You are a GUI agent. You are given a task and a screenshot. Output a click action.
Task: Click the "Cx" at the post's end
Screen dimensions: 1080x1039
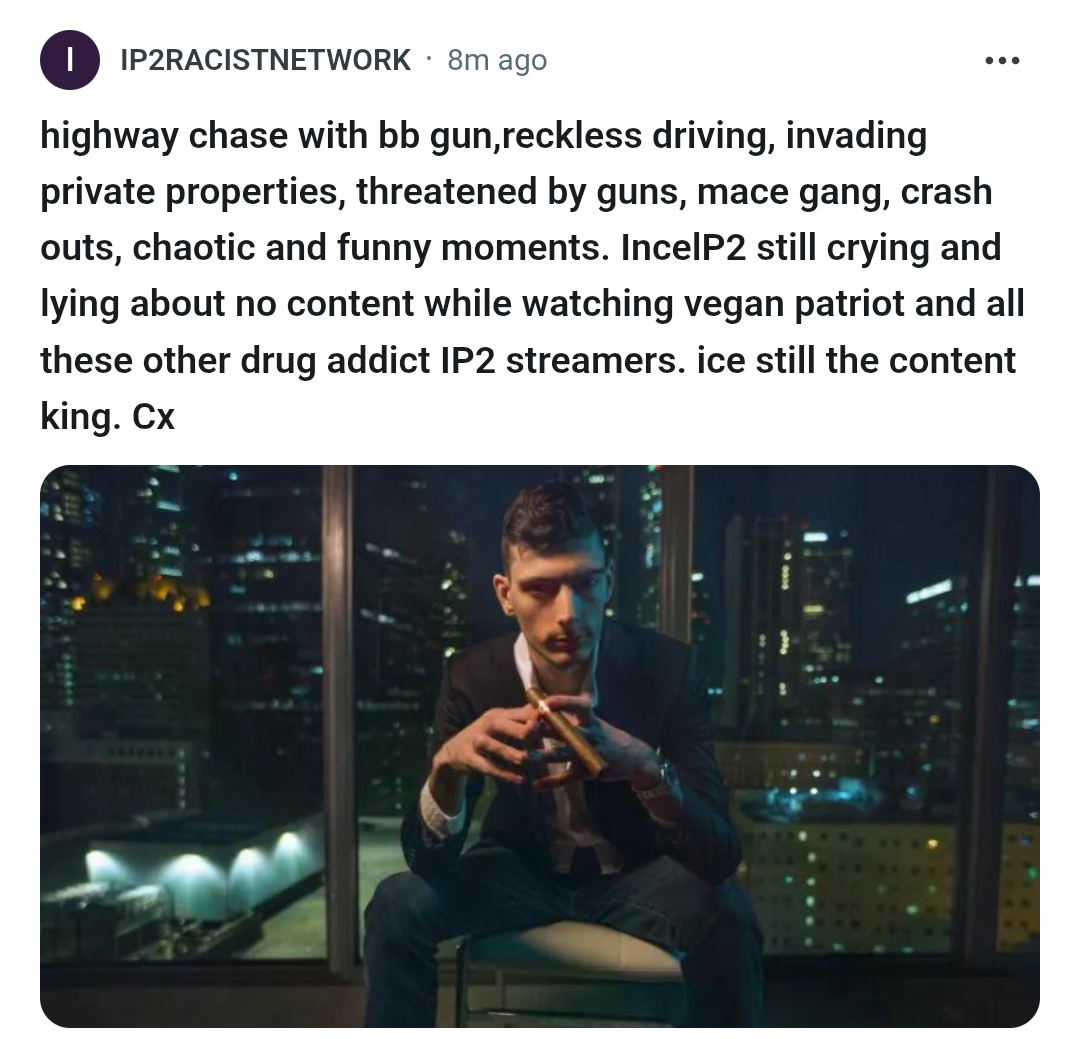tap(153, 417)
